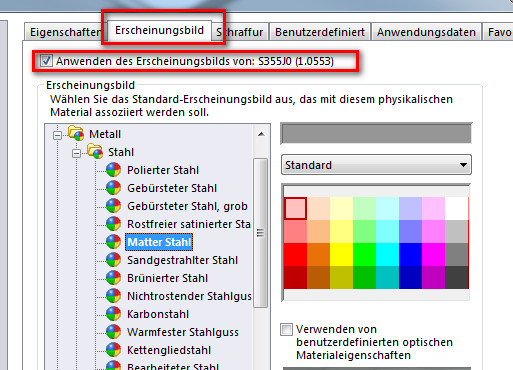
Task: Click the Stahl folder icon
Action: [95, 151]
